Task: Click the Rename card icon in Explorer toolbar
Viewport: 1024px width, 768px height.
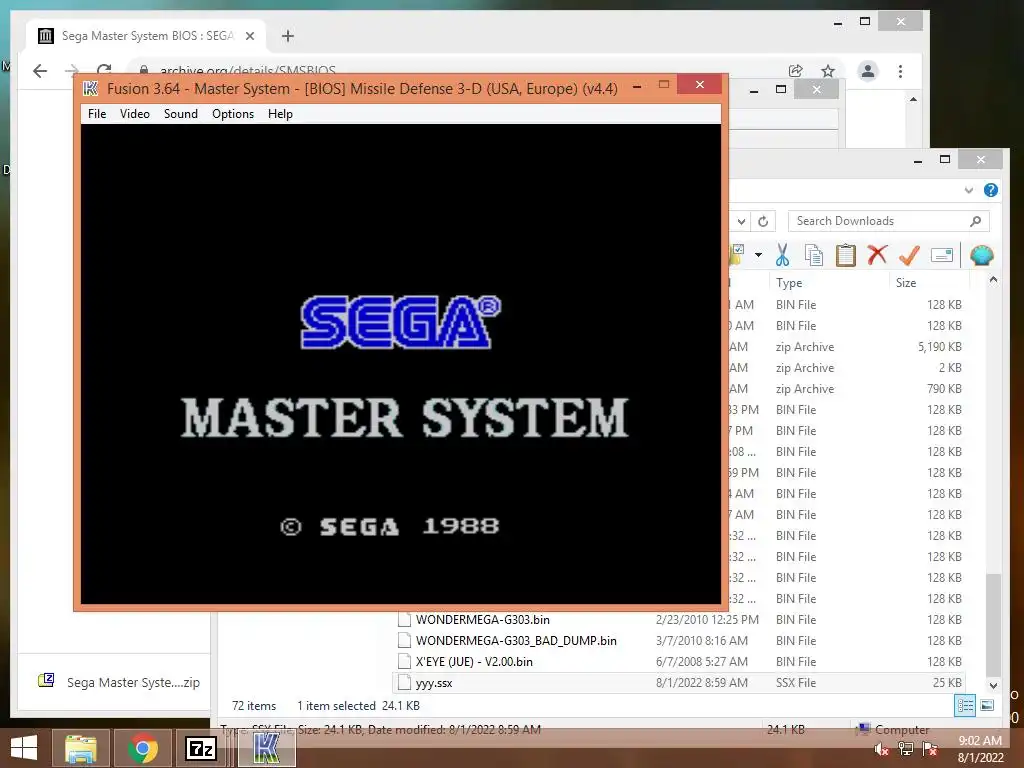Action: pos(942,255)
